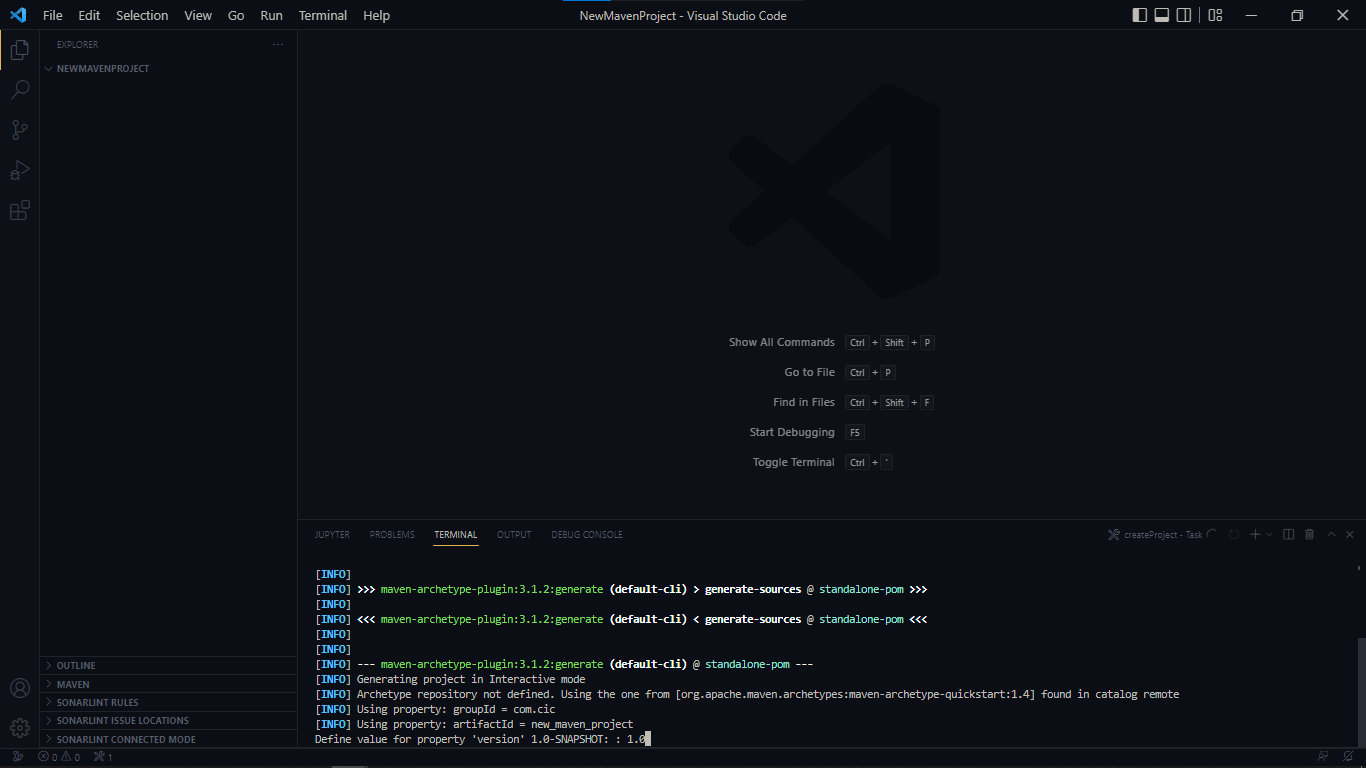
Task: Expand the Outline section
Action: tap(76, 666)
